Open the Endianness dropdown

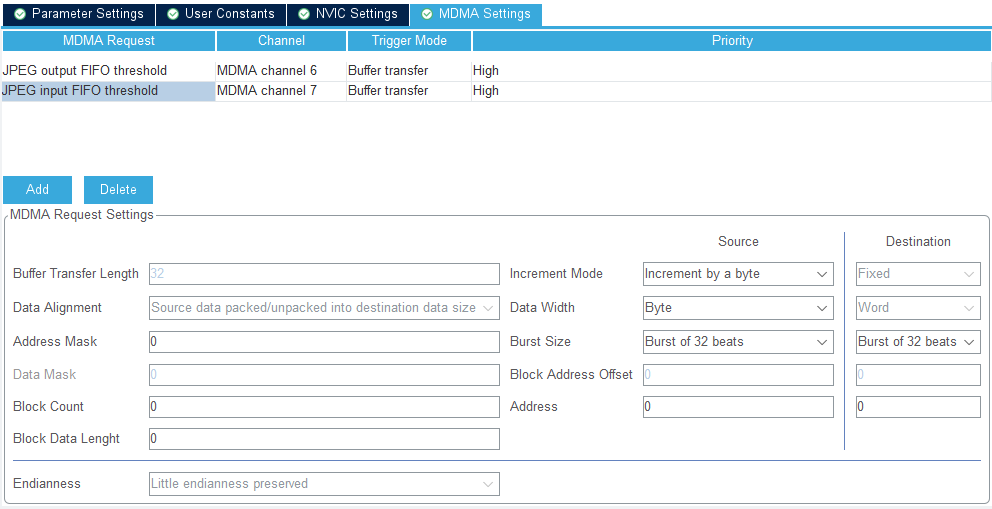(x=324, y=484)
